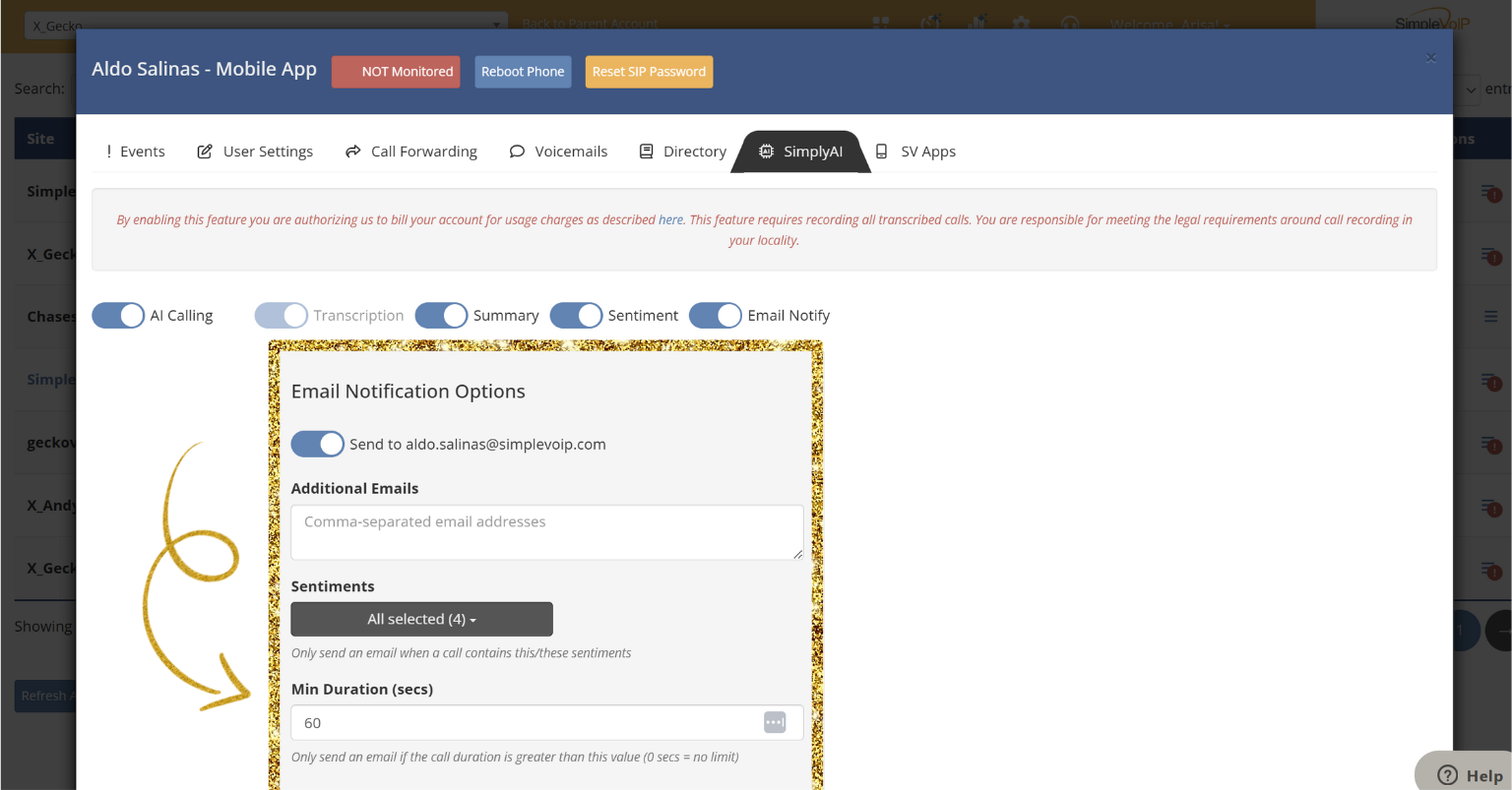Open the All selected (4) sentiments dropdown
This screenshot has width=1512, height=790.
point(421,619)
